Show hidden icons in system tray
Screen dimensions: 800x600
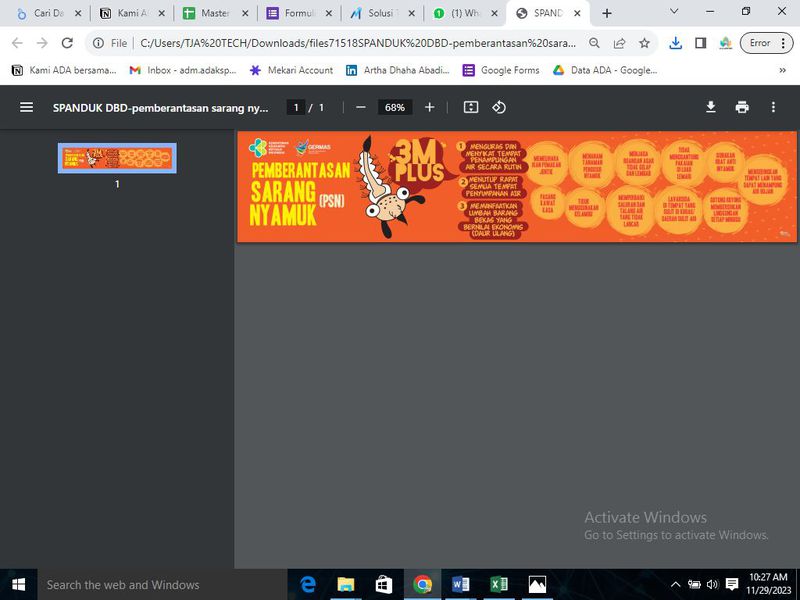coord(676,585)
